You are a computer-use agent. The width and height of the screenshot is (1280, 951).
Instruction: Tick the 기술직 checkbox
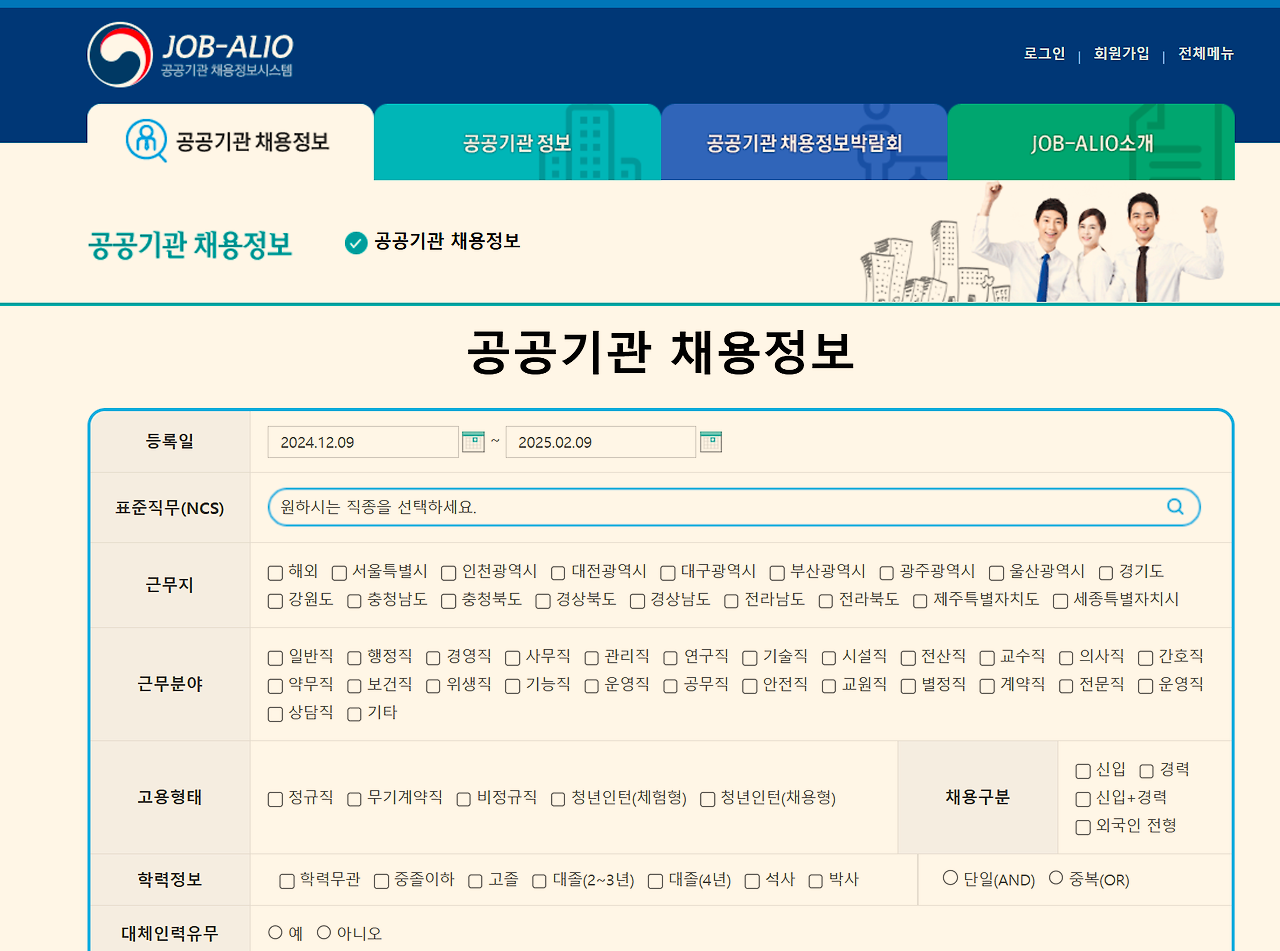(750, 658)
